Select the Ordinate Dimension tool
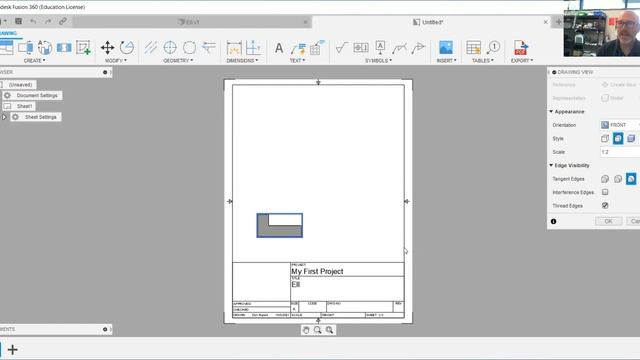Screen dimensions: 640x360 point(253,48)
